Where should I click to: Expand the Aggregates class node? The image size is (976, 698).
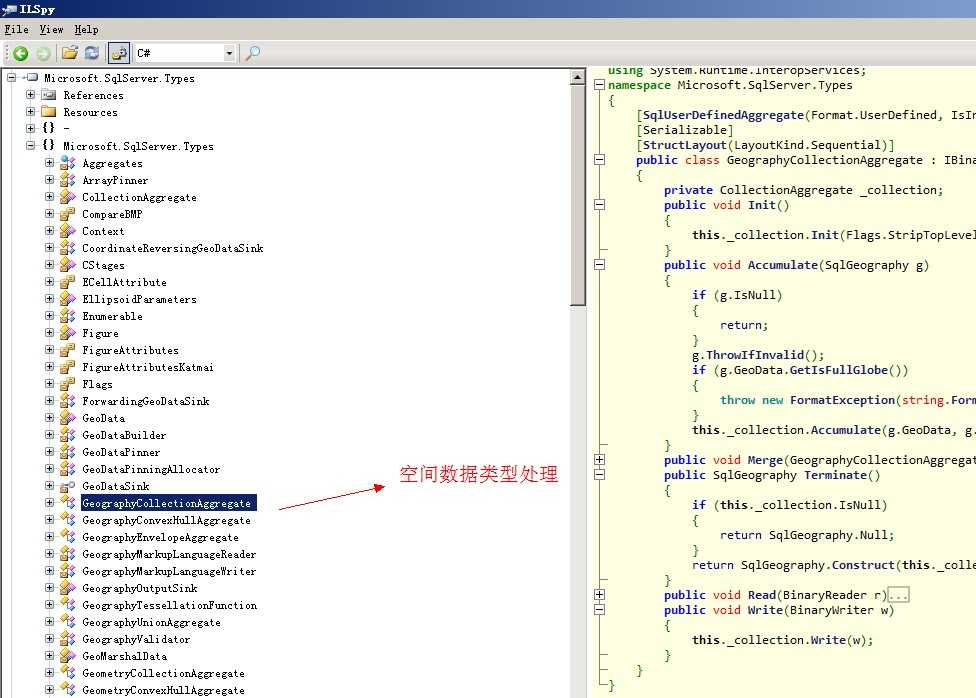pos(50,163)
